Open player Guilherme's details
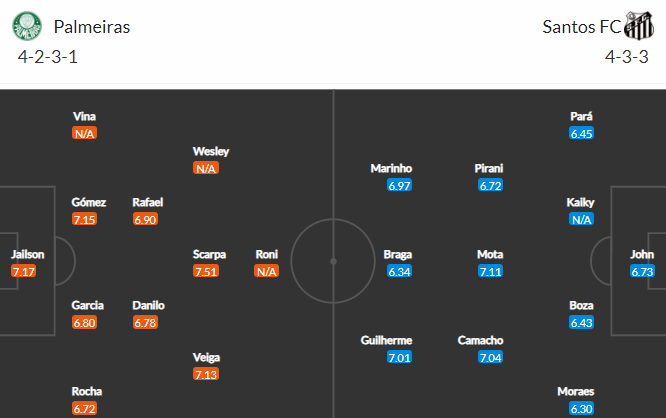The height and width of the screenshot is (418, 666). (x=386, y=340)
